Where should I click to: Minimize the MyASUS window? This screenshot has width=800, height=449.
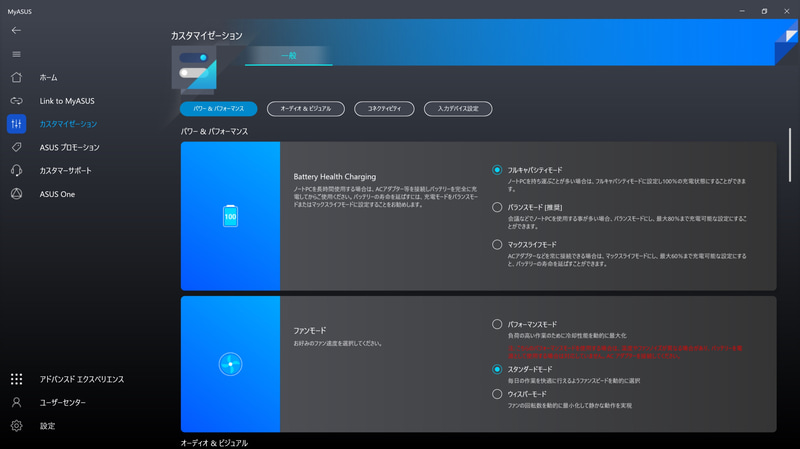pyautogui.click(x=742, y=11)
